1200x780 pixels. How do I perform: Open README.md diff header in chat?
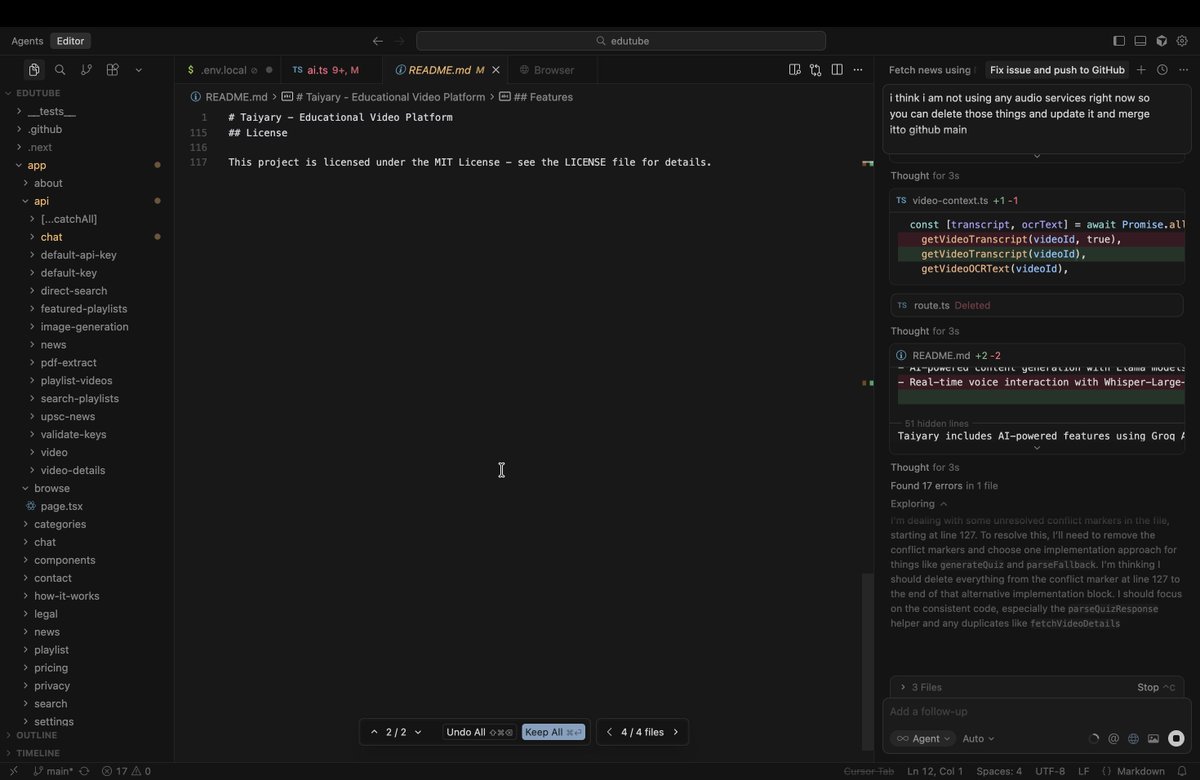(x=1037, y=355)
